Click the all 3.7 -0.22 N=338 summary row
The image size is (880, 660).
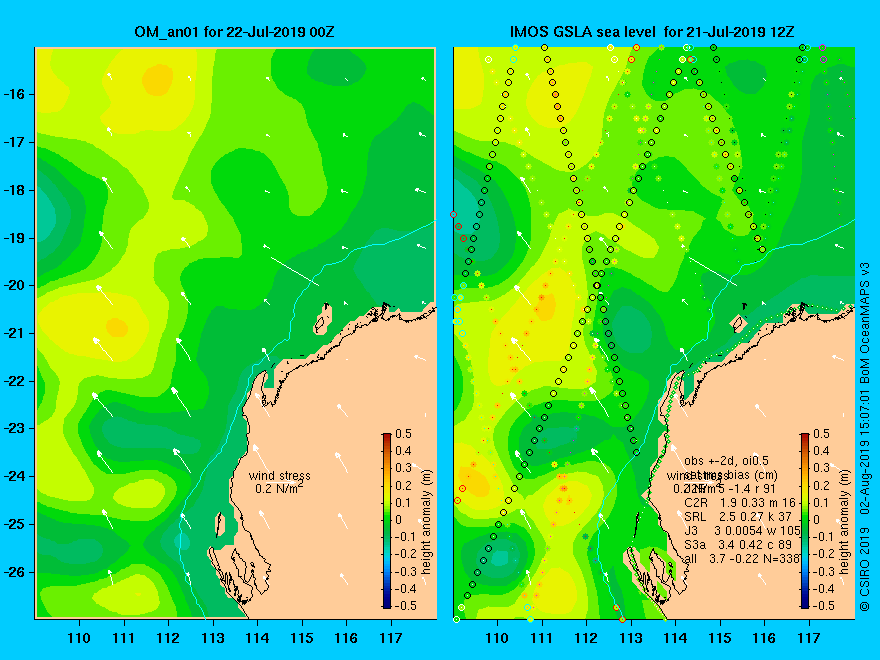(x=741, y=559)
